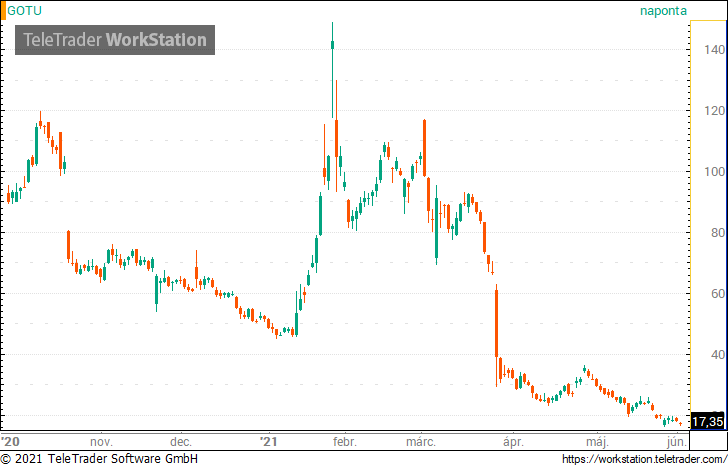Click the 'naponta' interval label
Viewport: 728px width, 467px height.
point(663,11)
